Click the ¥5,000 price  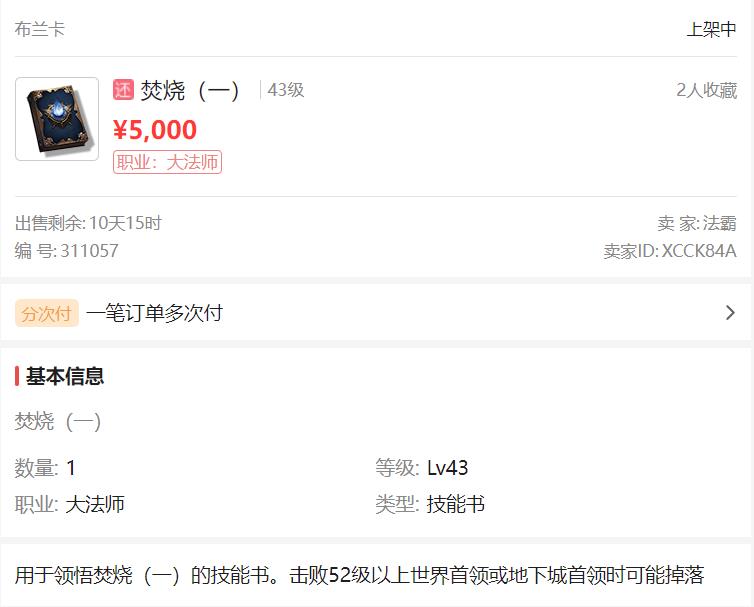[155, 130]
